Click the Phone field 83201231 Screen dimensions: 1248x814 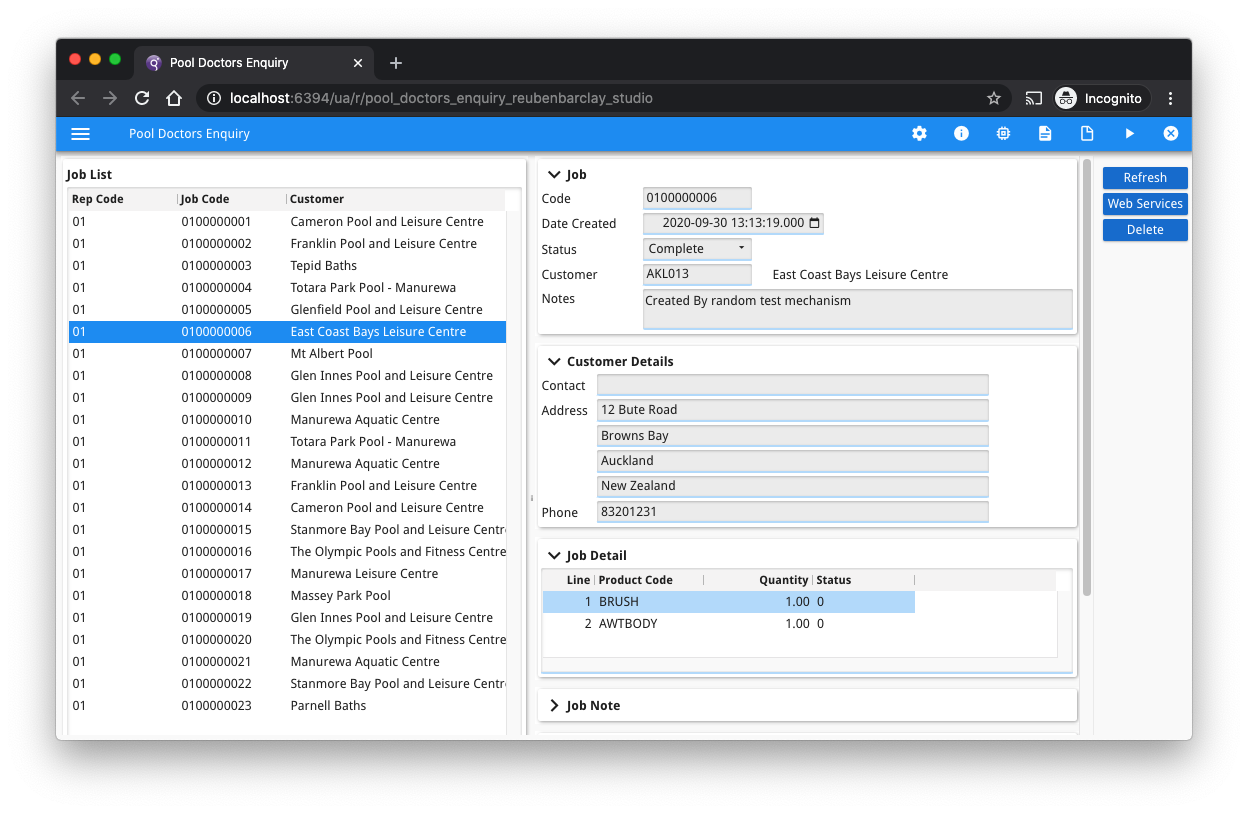click(x=792, y=512)
